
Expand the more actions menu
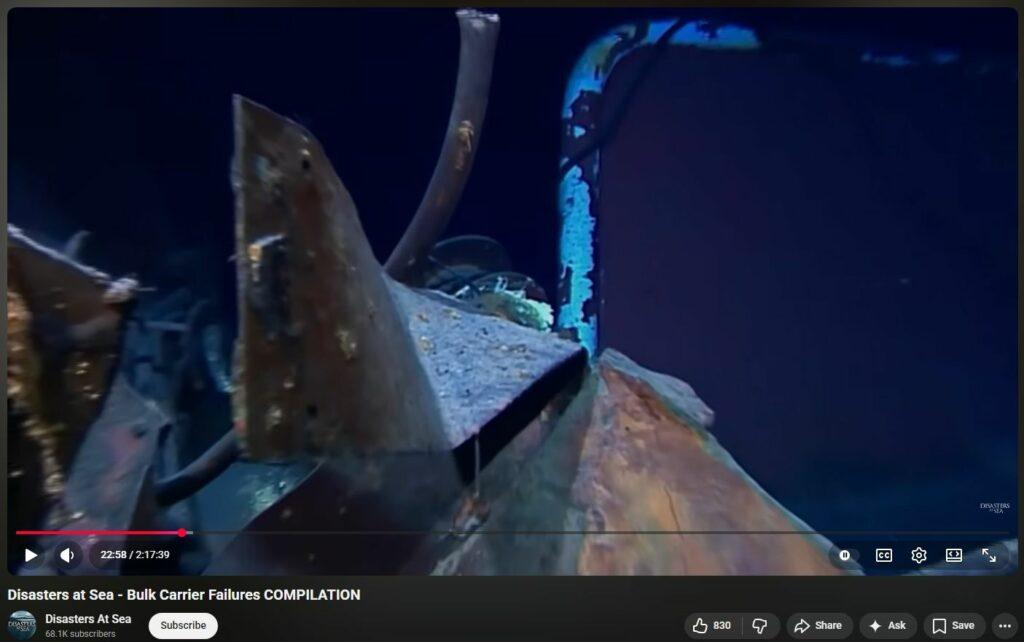pos(1005,626)
